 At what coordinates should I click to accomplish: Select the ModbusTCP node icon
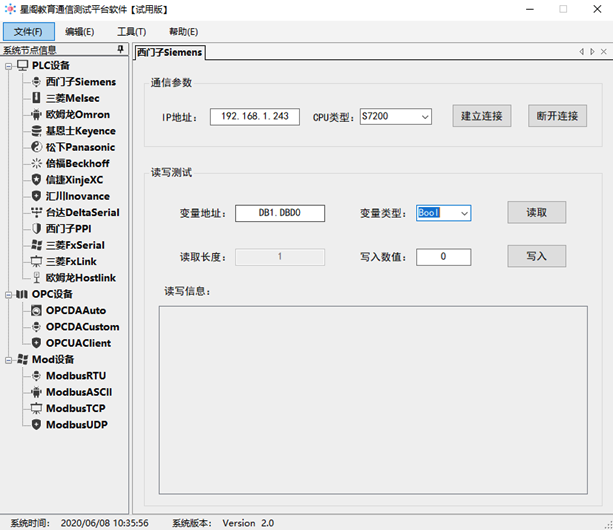36,408
